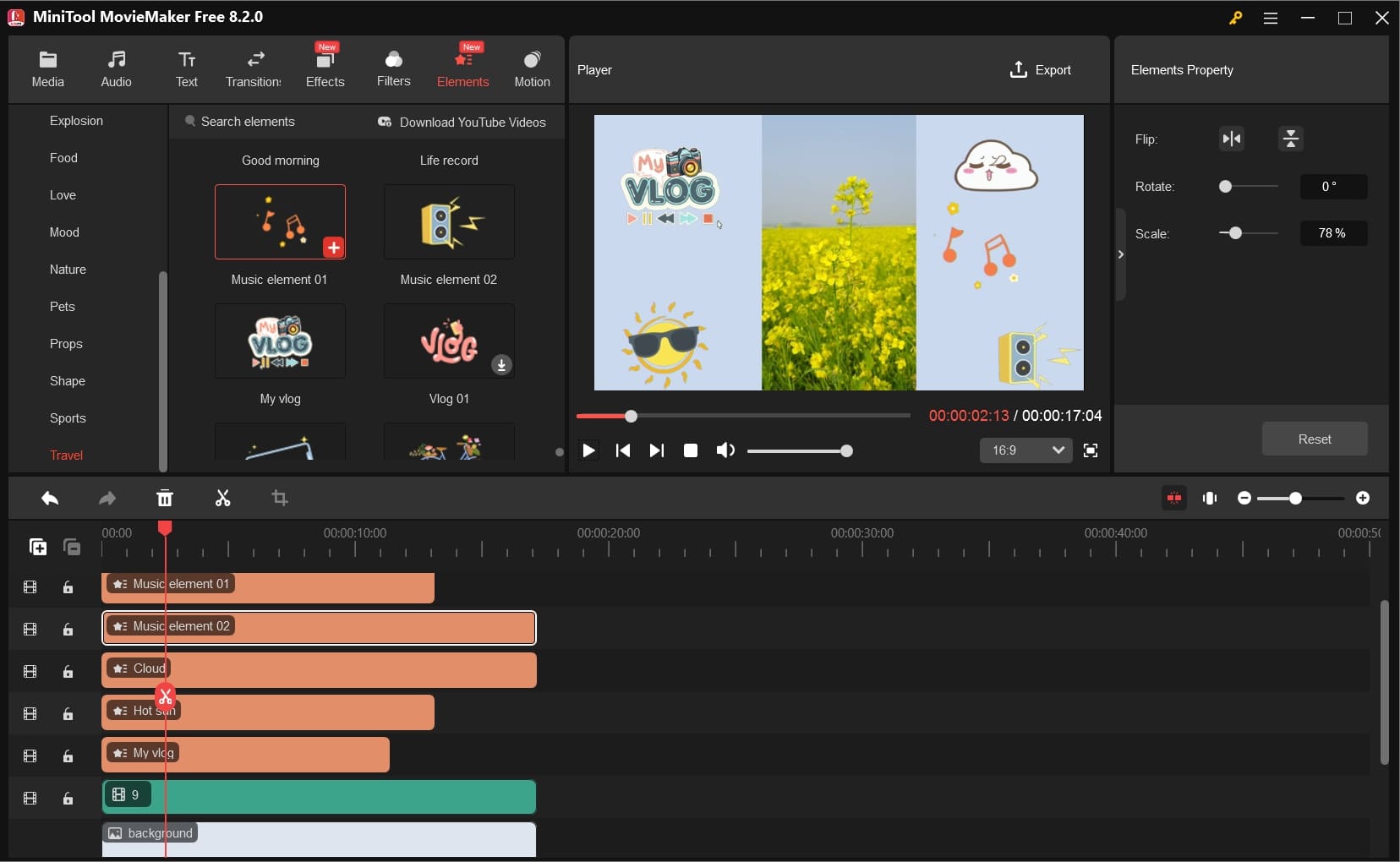Flip element horizontally
1400x862 pixels.
[x=1232, y=139]
